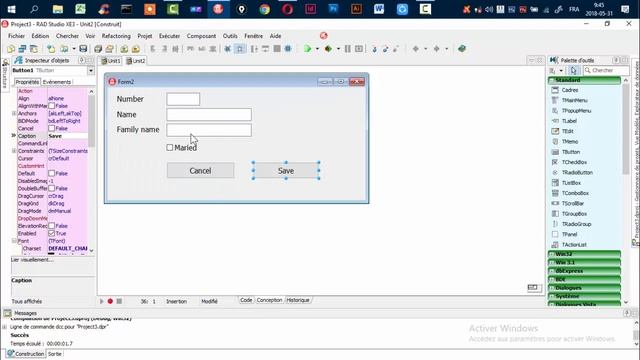Screen dimensions: 640x360
Task: Open the Run button dropdown arrow
Action: (x=317, y=49)
